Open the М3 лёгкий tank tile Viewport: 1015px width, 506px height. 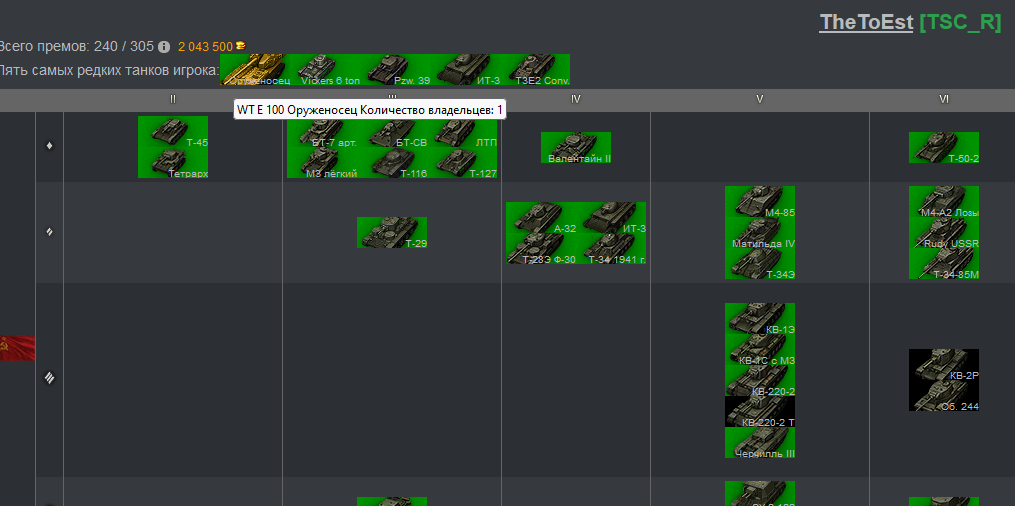322,163
